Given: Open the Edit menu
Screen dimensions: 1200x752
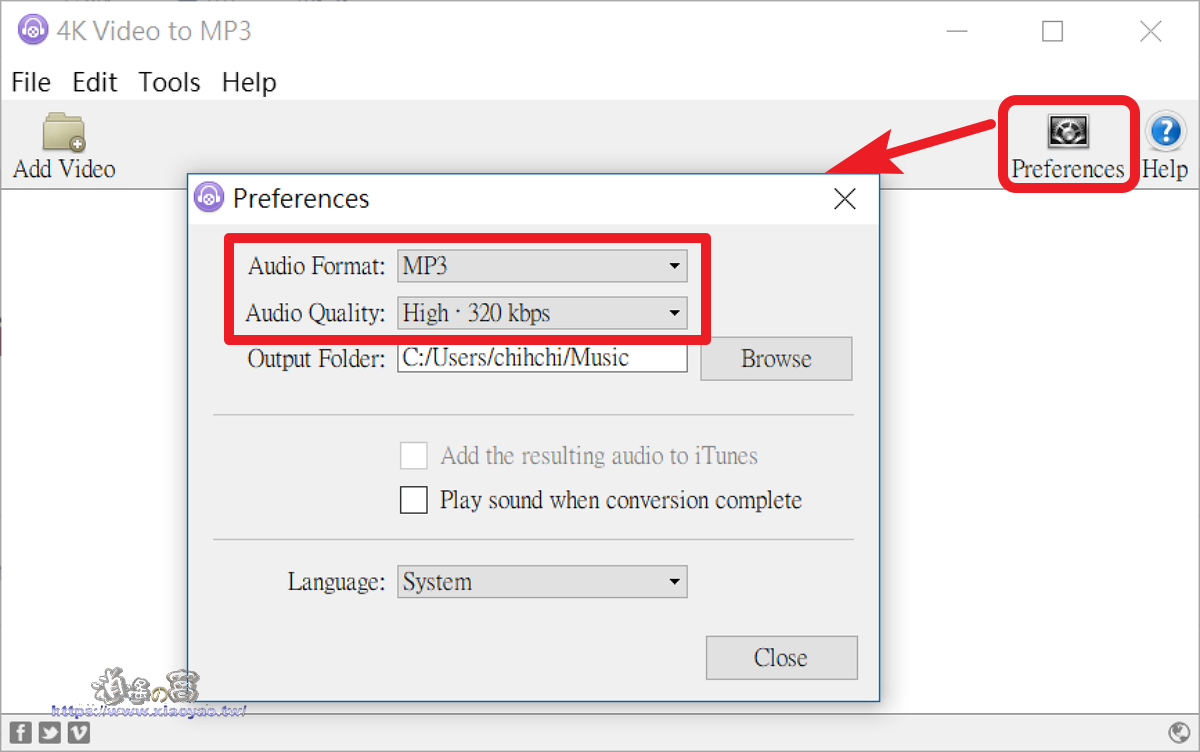Looking at the screenshot, I should pyautogui.click(x=95, y=82).
